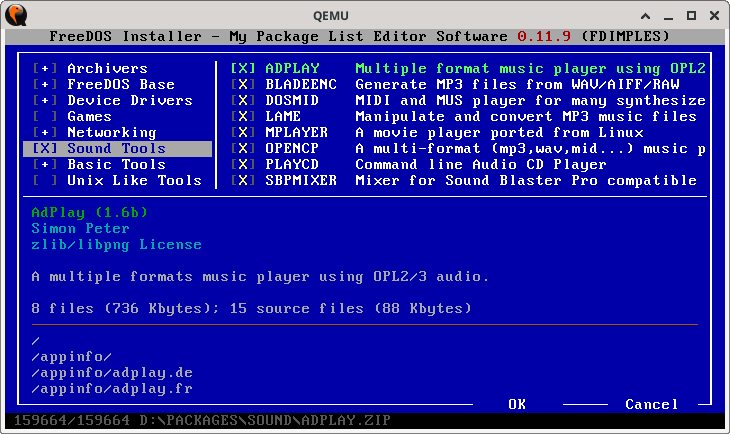
Task: Select the OPENCP package name
Action: click(x=292, y=148)
